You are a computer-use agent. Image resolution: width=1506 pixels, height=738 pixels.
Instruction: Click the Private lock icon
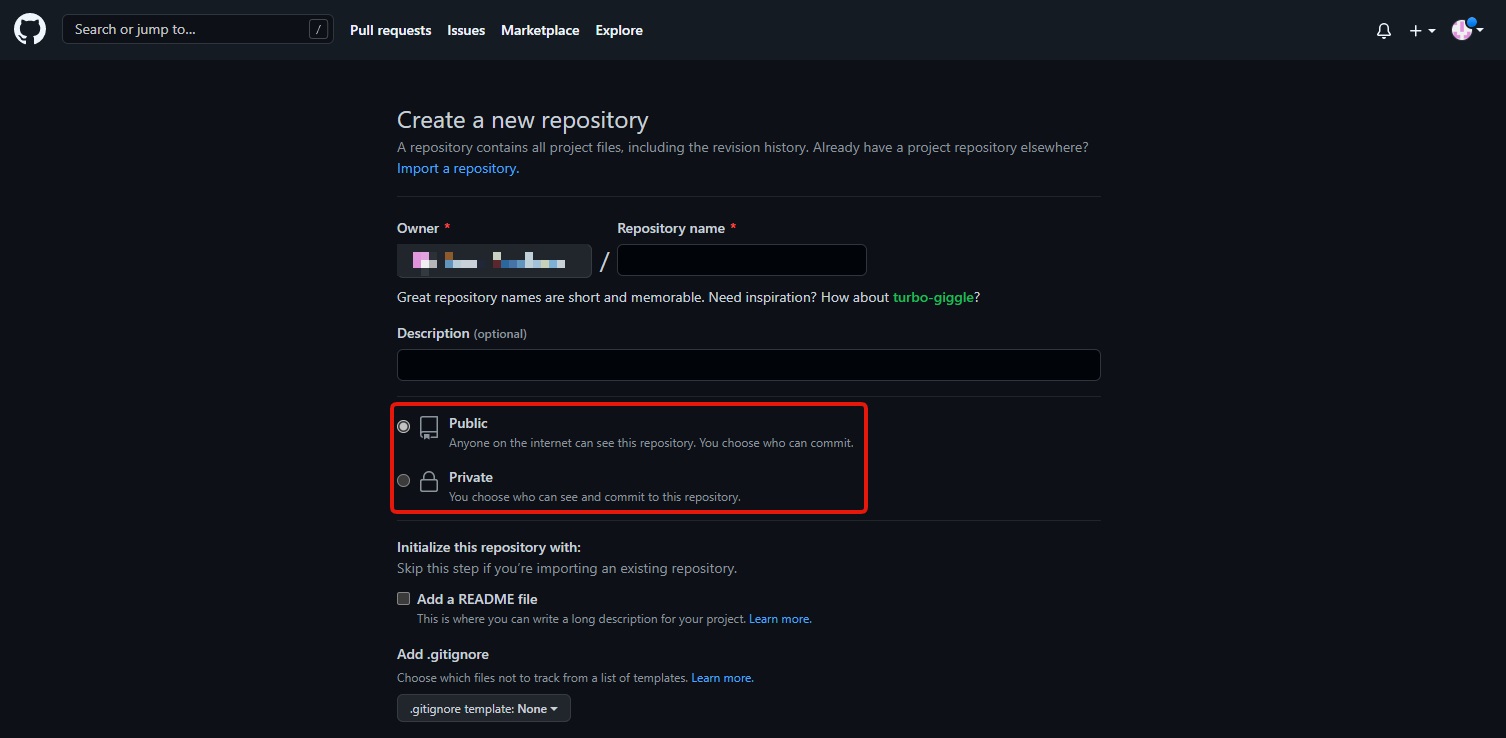(x=429, y=482)
